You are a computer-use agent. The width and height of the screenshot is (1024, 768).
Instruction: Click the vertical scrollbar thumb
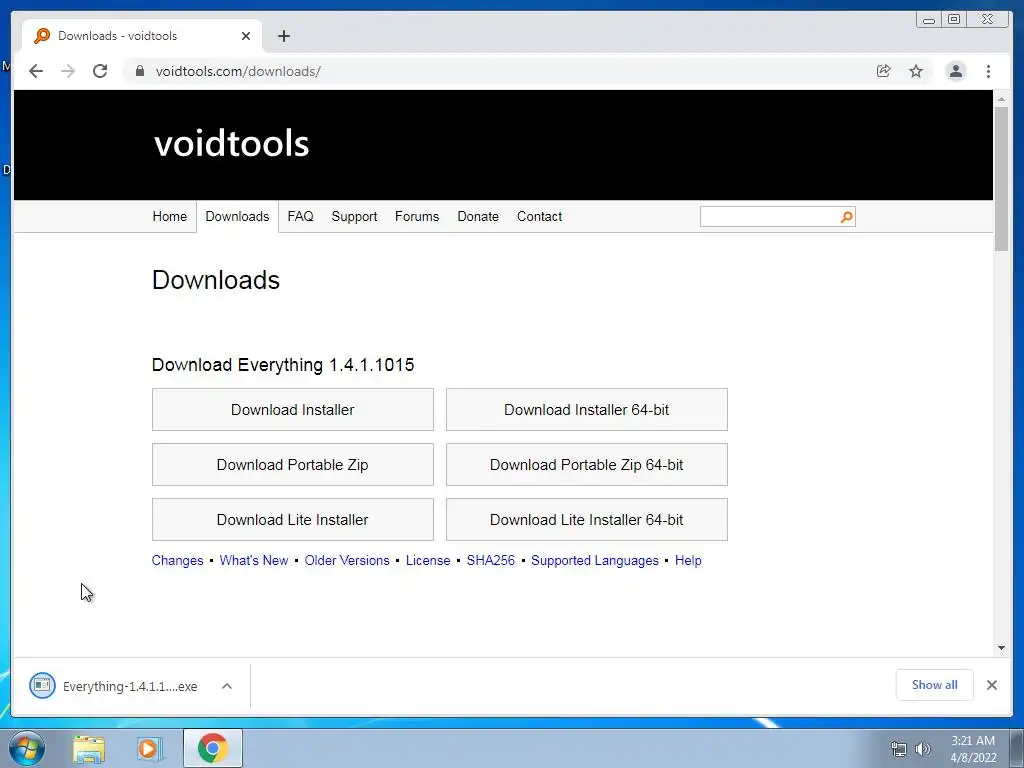[x=1001, y=178]
